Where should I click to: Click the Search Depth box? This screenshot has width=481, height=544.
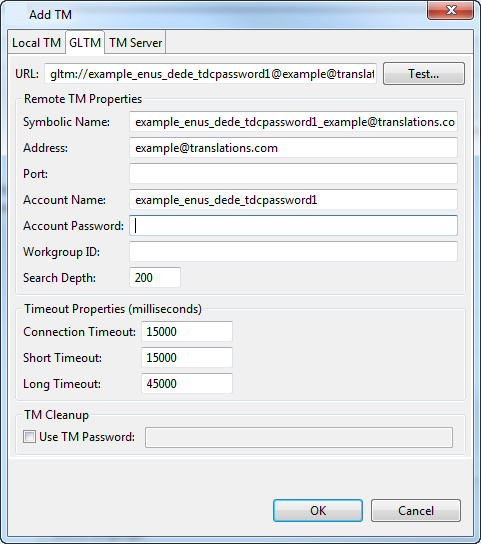(155, 278)
